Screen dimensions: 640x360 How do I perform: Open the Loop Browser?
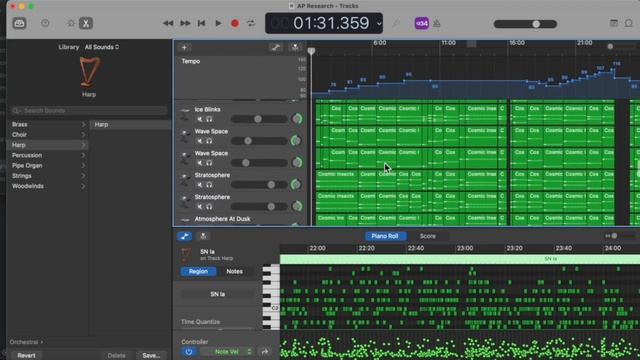point(629,23)
